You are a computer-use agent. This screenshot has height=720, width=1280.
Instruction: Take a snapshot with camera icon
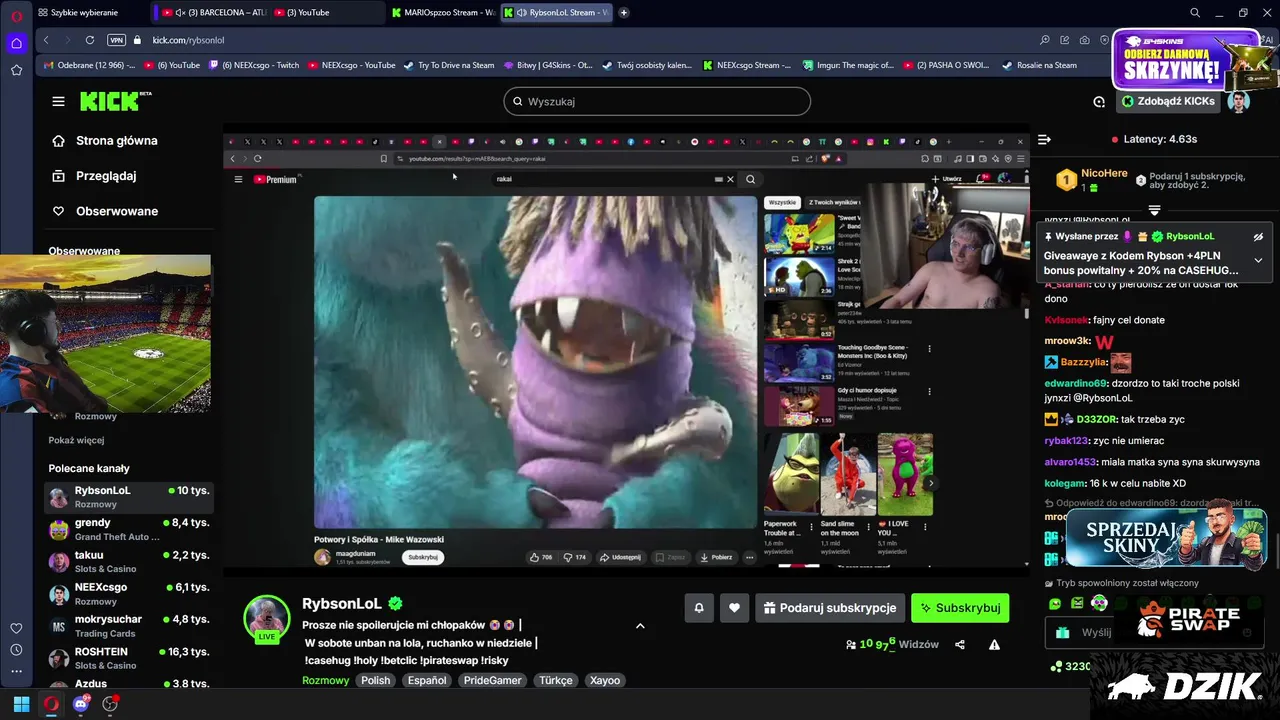coord(1085,40)
